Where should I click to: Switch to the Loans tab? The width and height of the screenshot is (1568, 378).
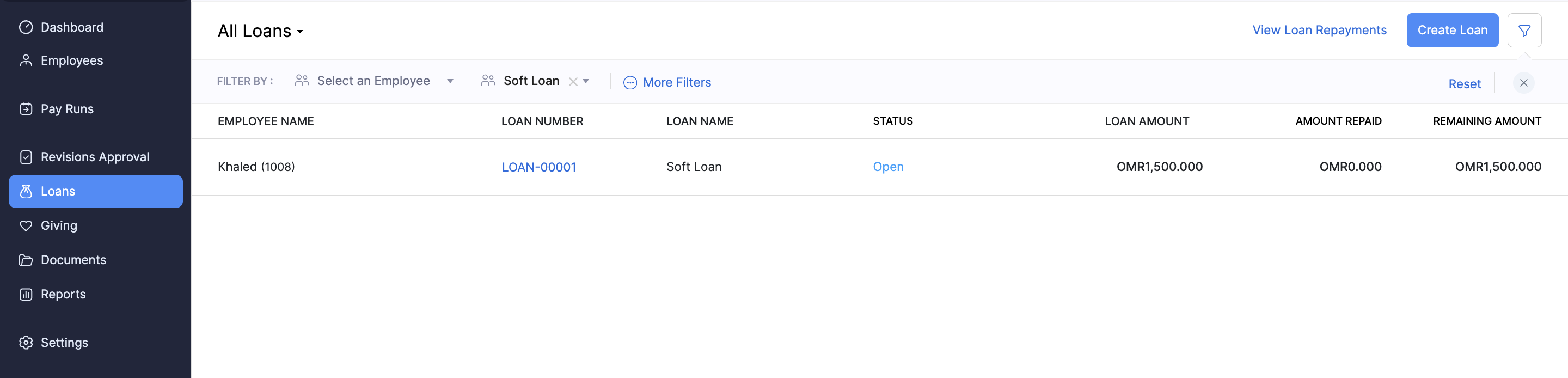tap(57, 191)
